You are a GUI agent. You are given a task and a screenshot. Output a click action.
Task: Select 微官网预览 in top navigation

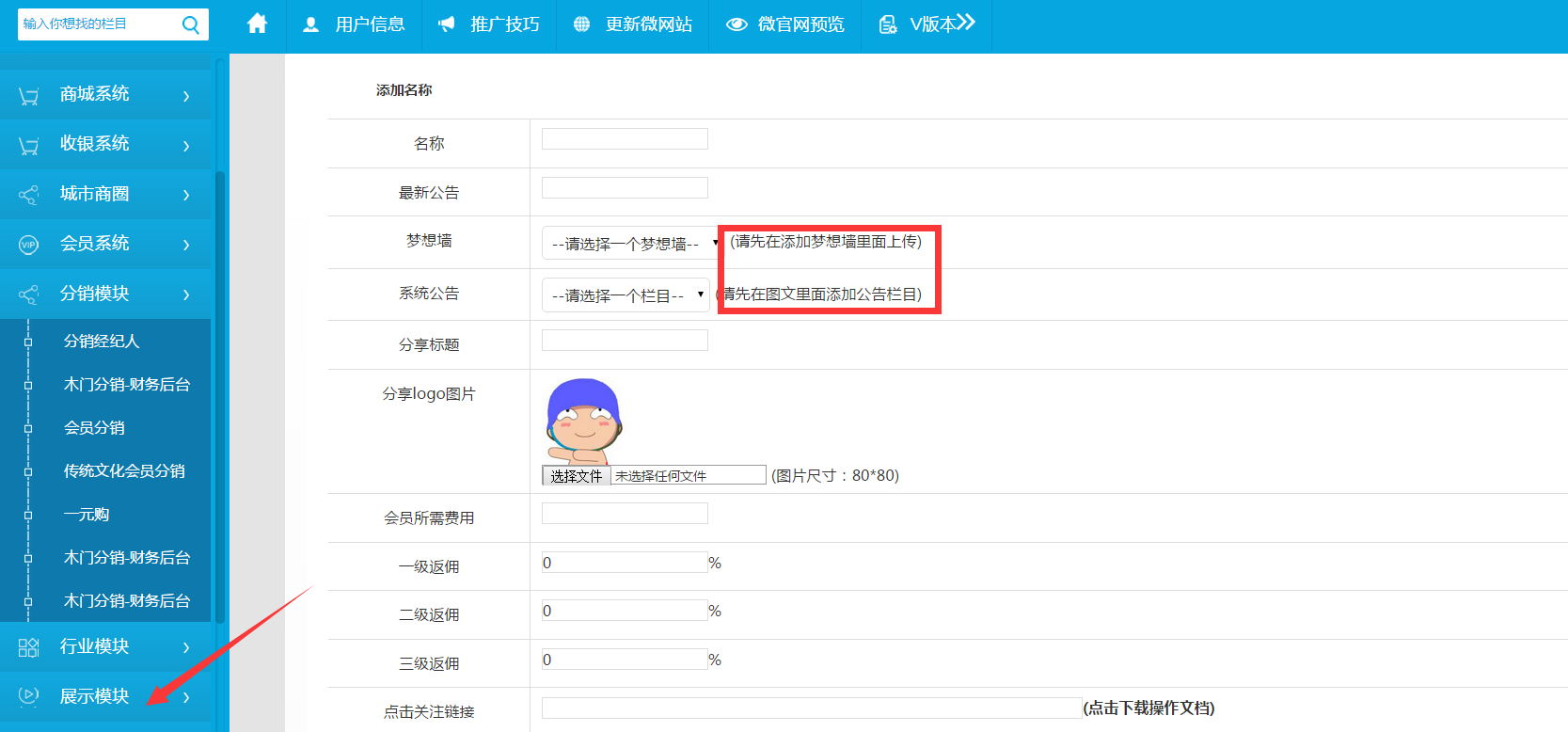point(785,24)
